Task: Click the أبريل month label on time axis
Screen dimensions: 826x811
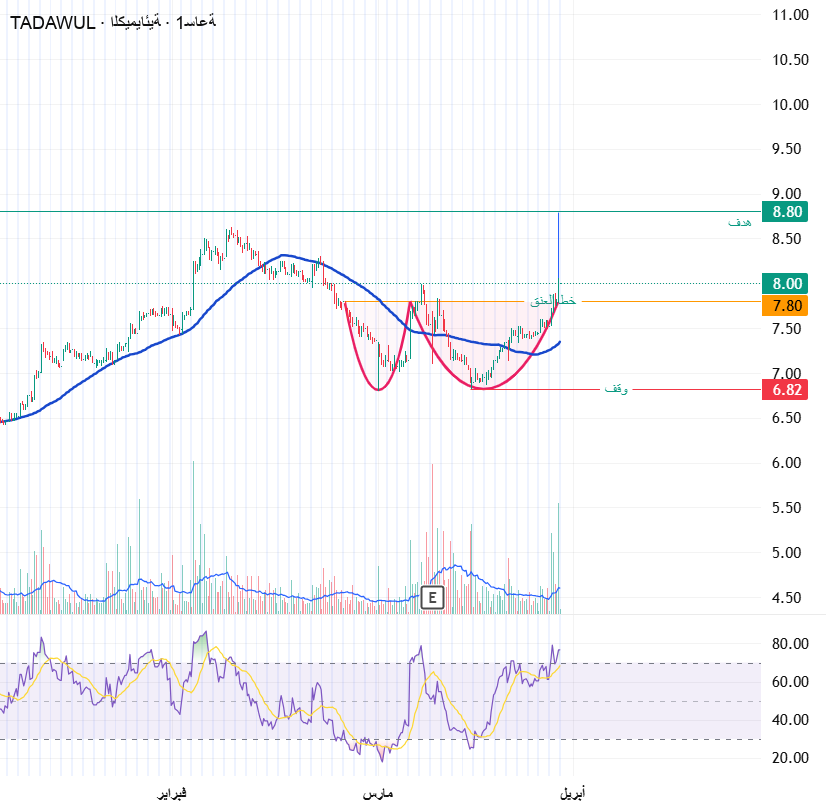Action: click(x=572, y=793)
